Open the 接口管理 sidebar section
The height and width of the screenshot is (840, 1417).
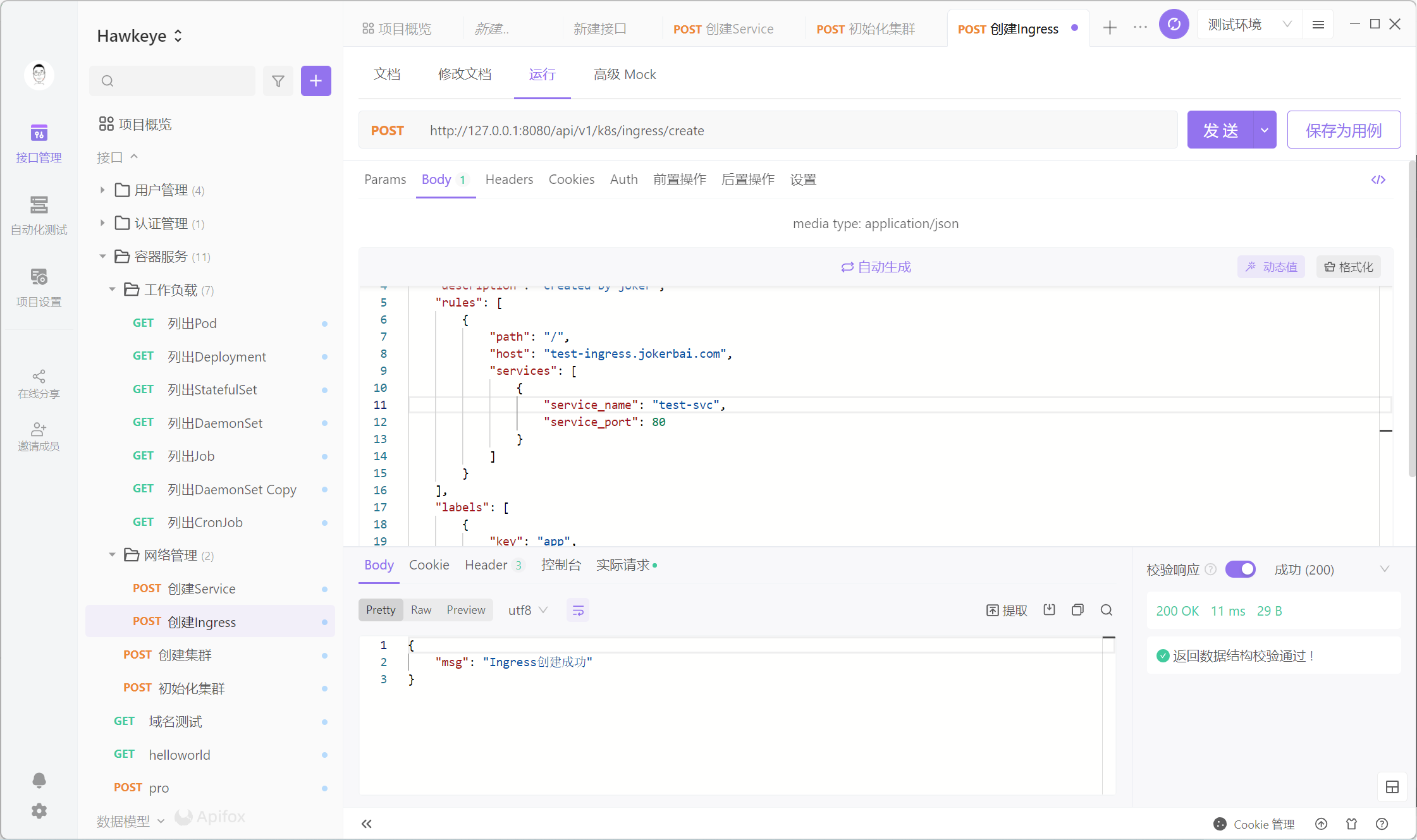(39, 144)
